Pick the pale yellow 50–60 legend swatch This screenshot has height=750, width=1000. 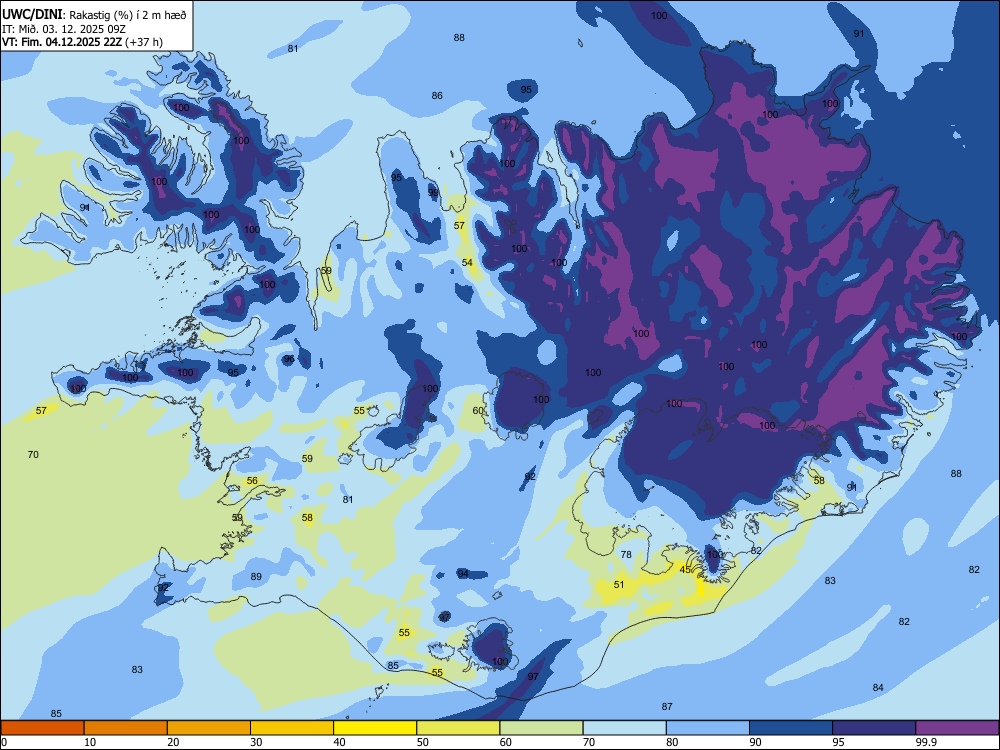(x=458, y=728)
